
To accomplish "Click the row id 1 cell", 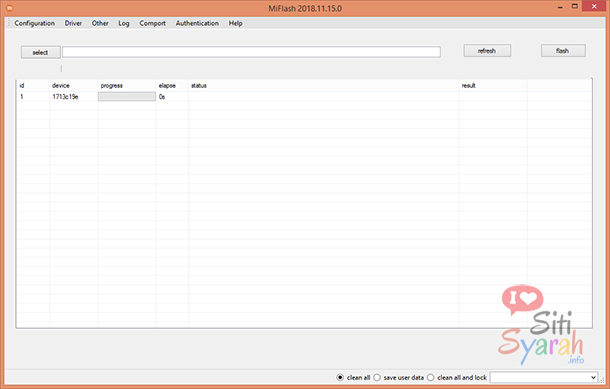I will 22,96.
